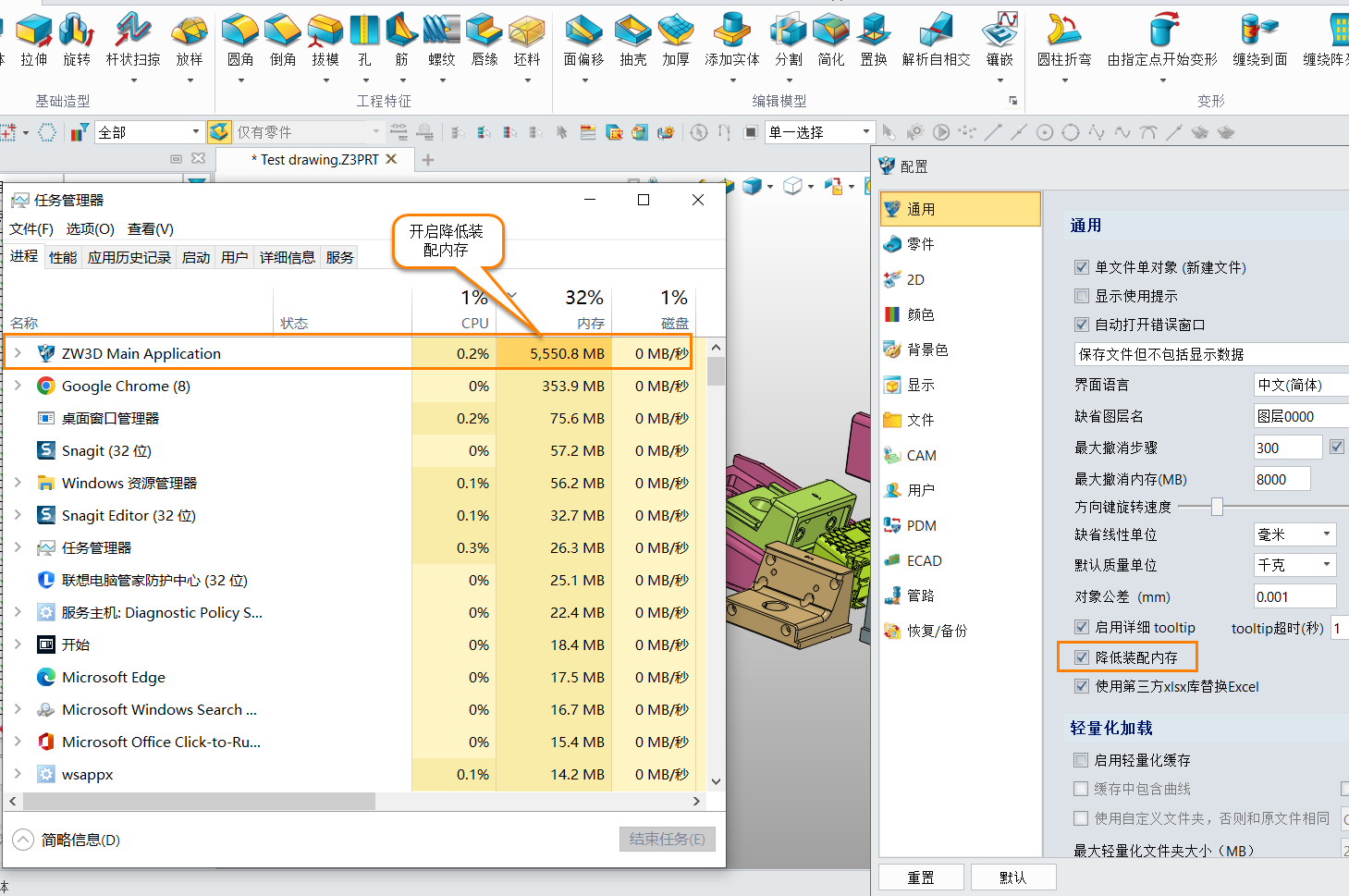
Task: Expand Google Chrome (8) process group
Action: click(18, 386)
